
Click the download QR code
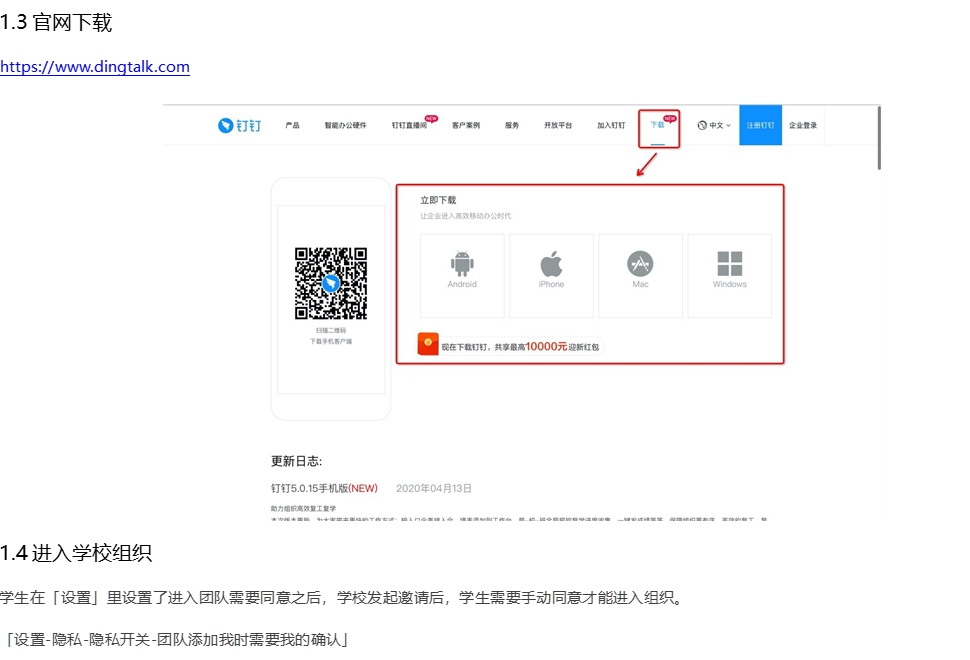pos(331,283)
